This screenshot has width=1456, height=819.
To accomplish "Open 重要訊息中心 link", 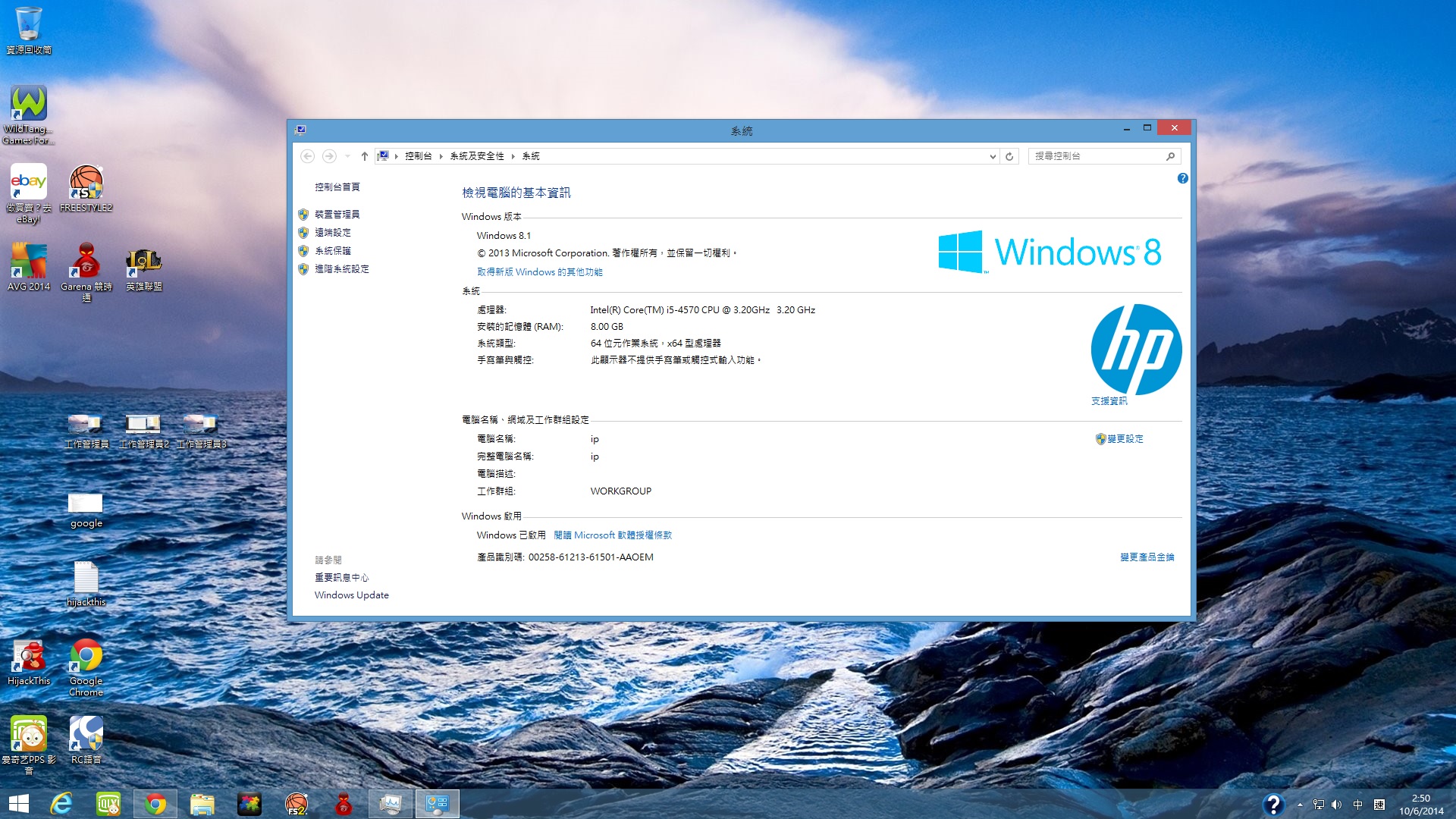I will click(342, 578).
